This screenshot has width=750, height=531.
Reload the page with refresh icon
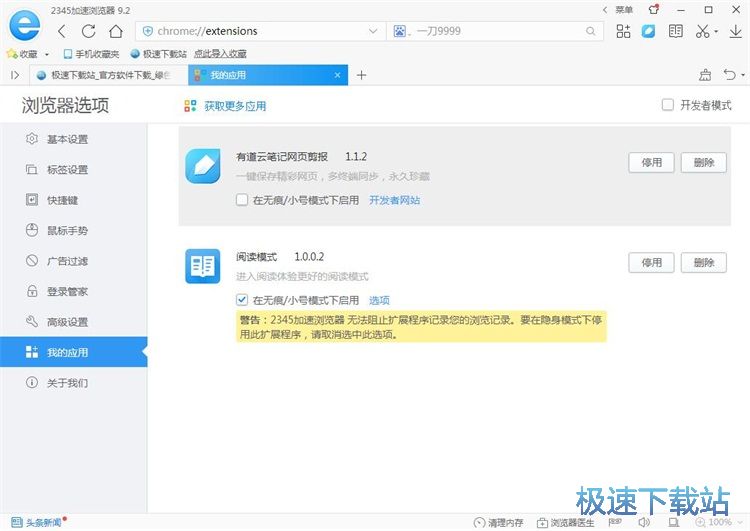point(88,32)
